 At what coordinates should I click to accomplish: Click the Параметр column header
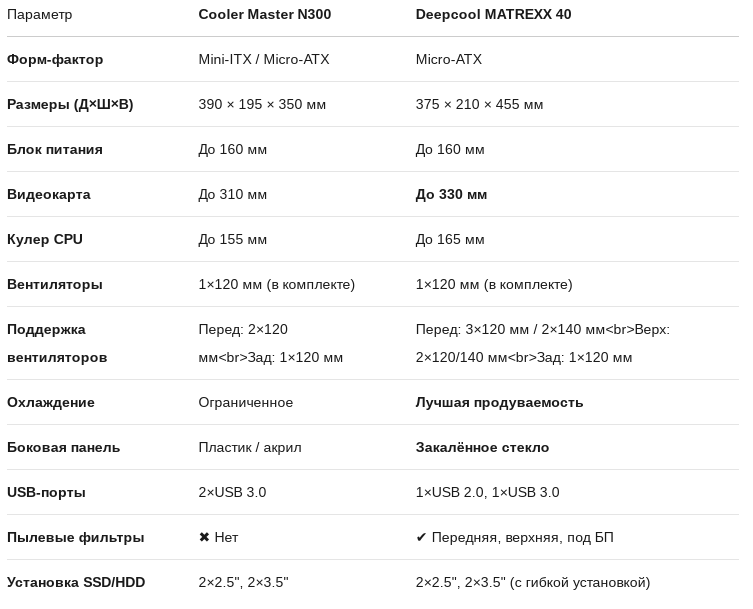coord(40,14)
